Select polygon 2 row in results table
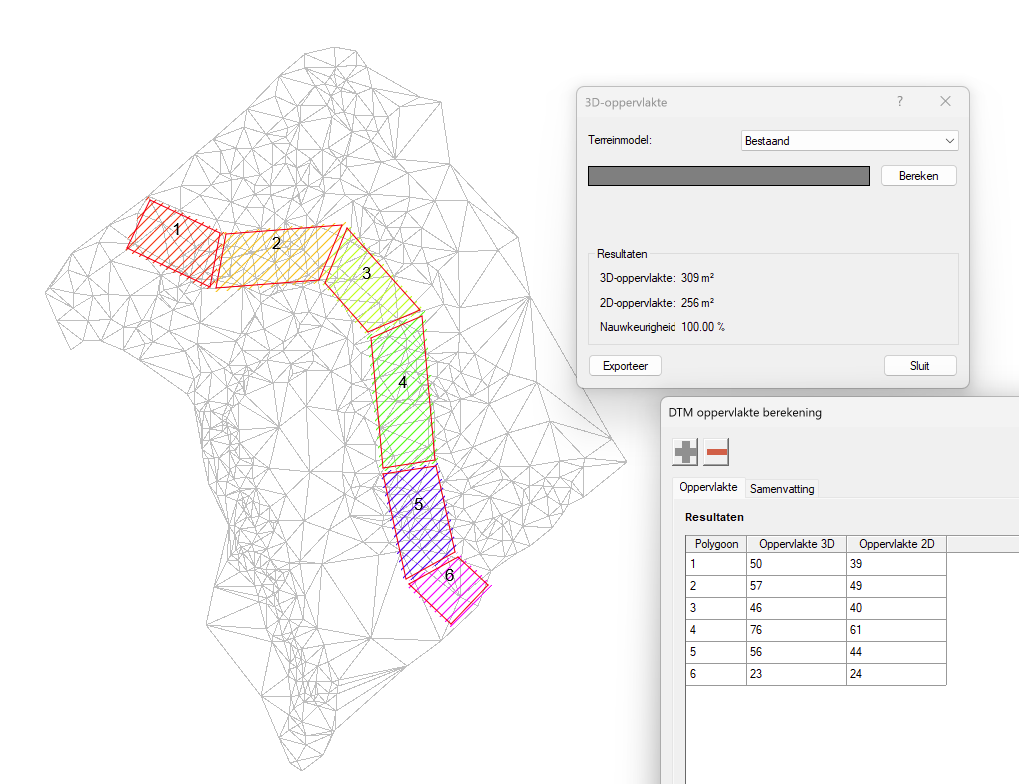Viewport: 1019px width, 784px height. click(816, 586)
